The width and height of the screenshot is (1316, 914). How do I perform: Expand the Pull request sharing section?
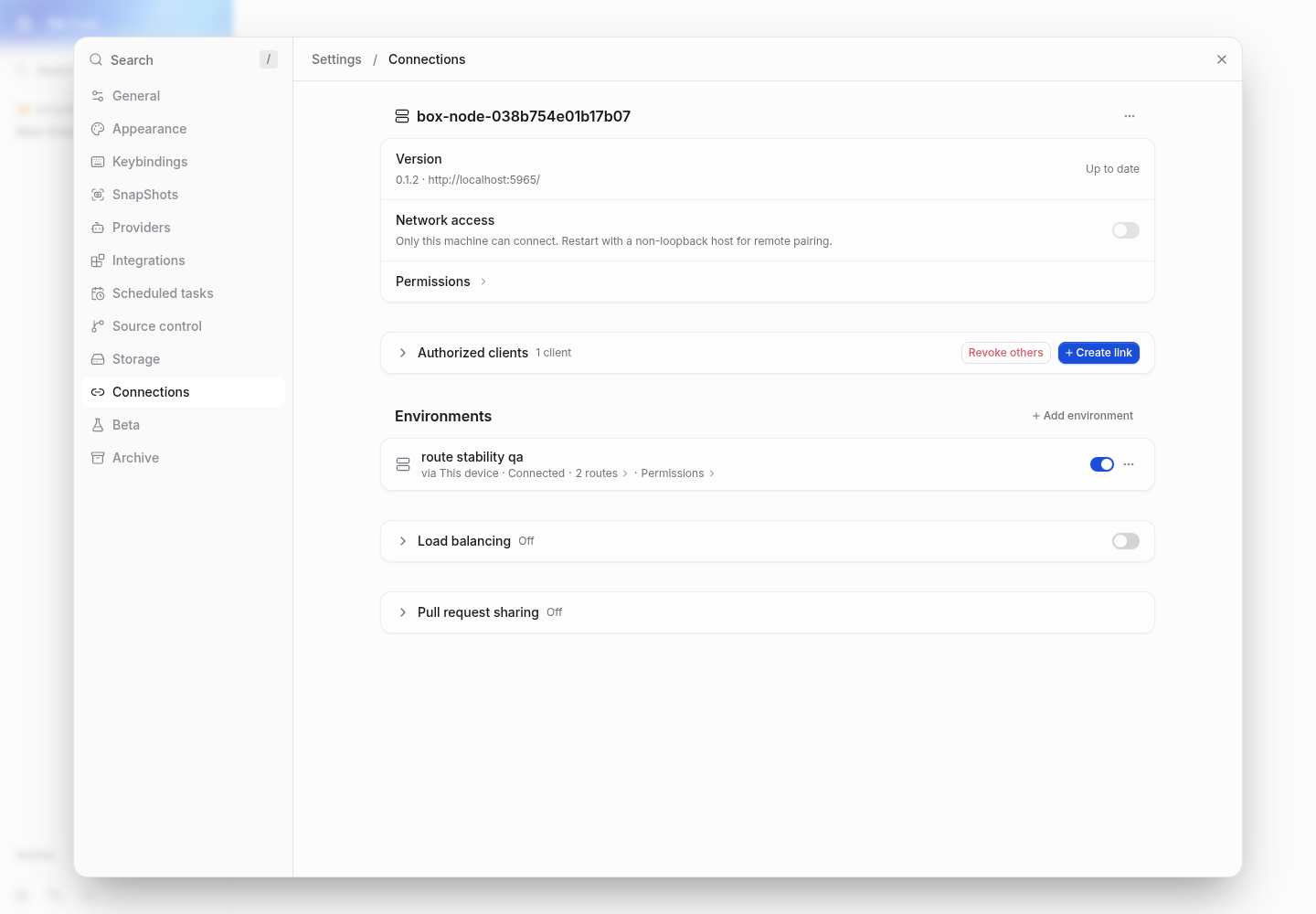(x=403, y=612)
